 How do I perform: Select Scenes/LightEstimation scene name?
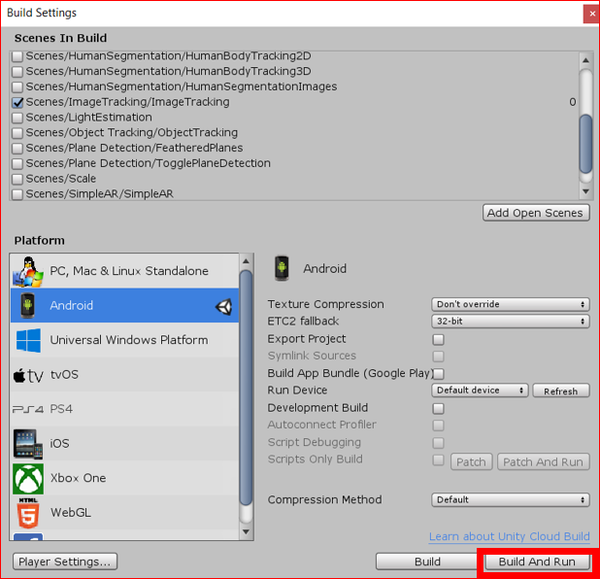89,117
